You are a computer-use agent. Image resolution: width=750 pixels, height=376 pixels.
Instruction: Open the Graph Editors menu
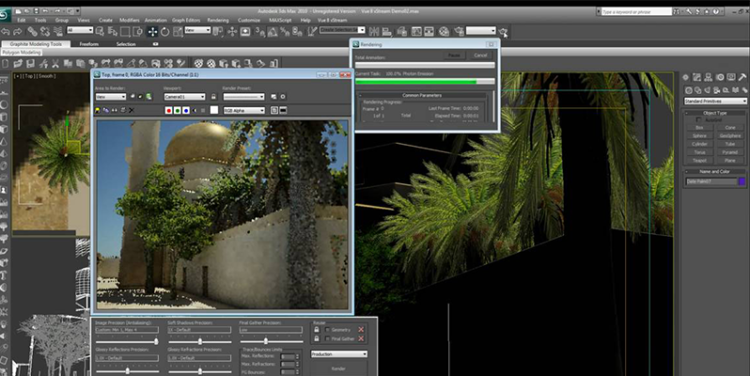point(186,20)
